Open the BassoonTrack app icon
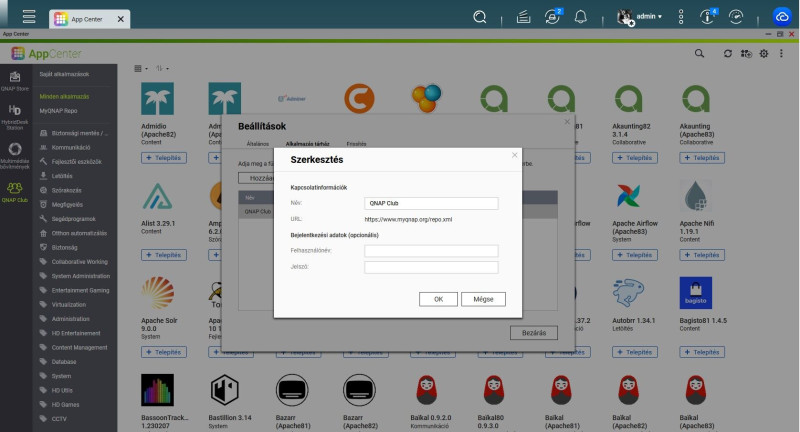The image size is (800, 432). [157, 390]
